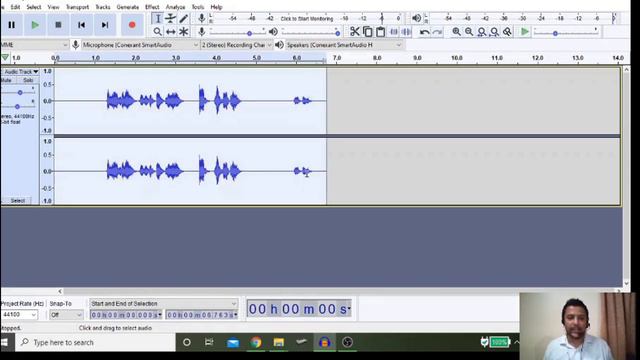Open the Generate menu
The height and width of the screenshot is (360, 640).
point(127,7)
